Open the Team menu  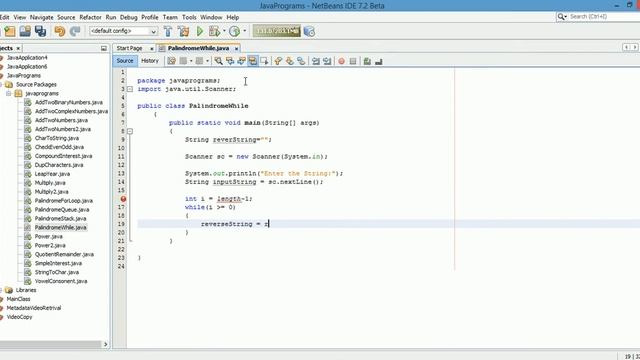[x=170, y=17]
